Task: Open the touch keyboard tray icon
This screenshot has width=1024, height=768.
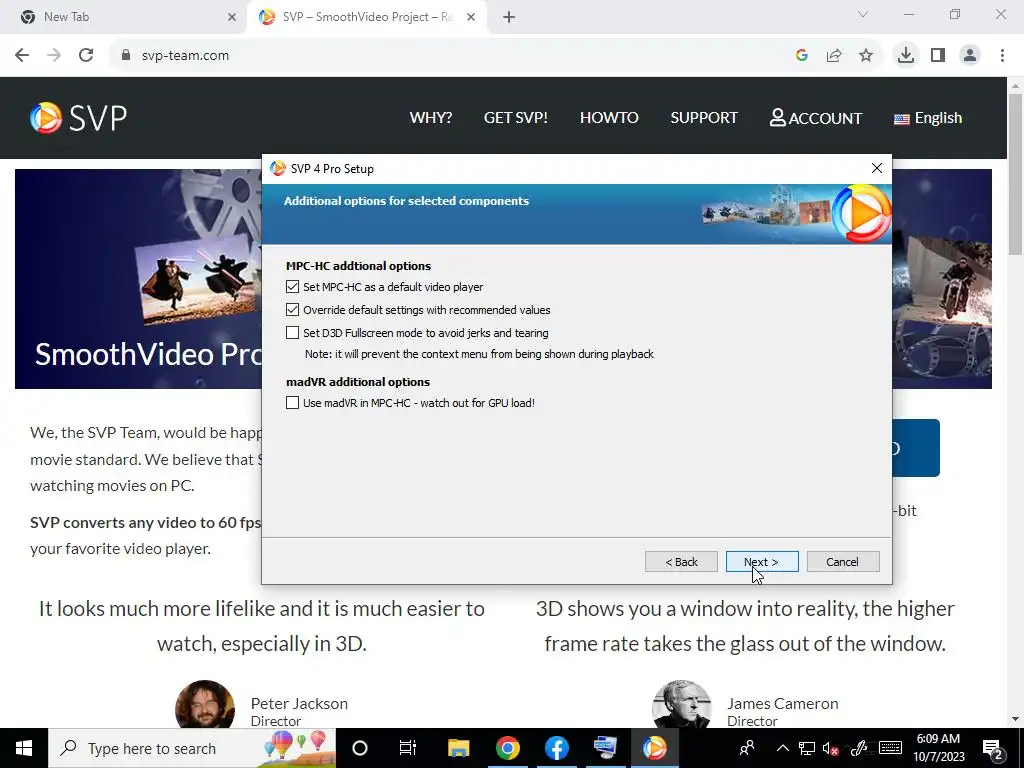Action: tap(891, 748)
